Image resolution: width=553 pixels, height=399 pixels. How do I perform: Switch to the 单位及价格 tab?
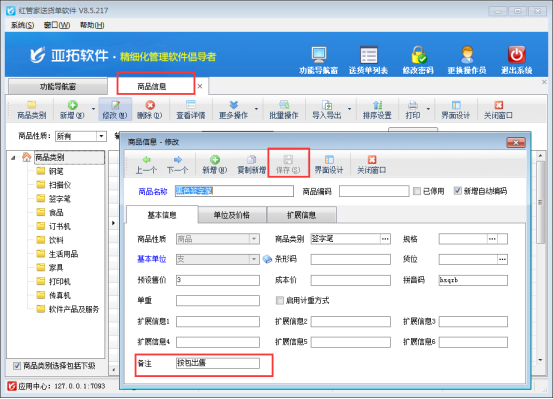tap(232, 215)
